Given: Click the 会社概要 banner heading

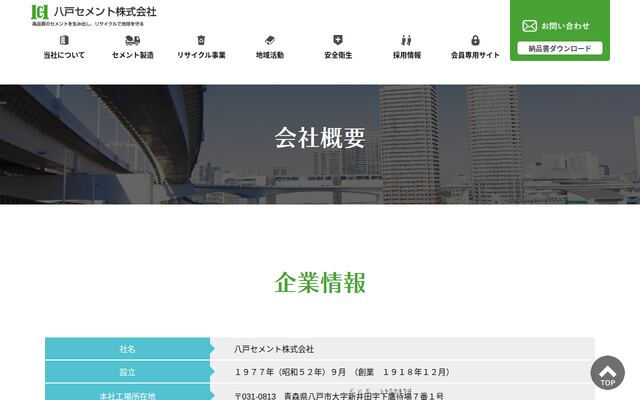Looking at the screenshot, I should 320,138.
